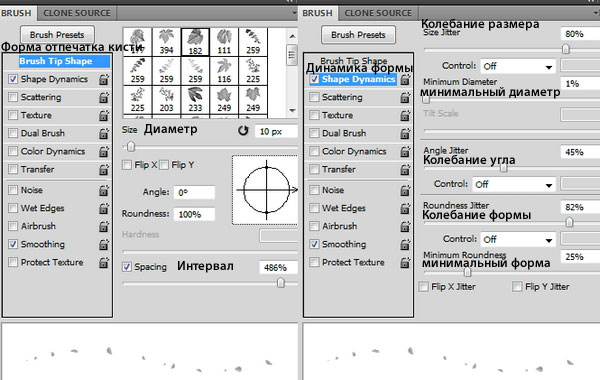The image size is (600, 380).
Task: Enable Flip X Jitter checkbox
Action: coord(424,287)
